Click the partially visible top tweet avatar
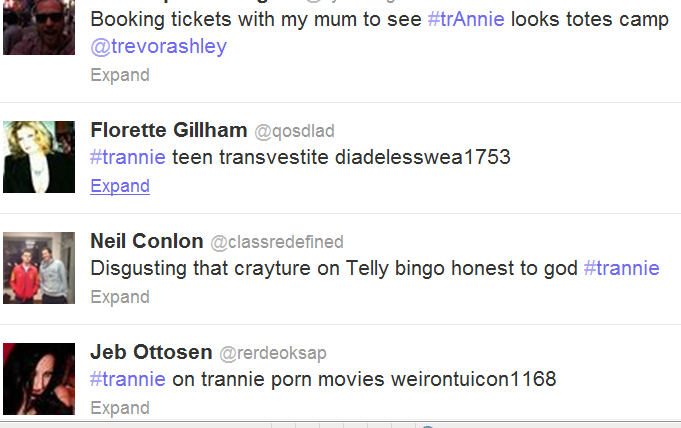681x428 pixels. coord(39,27)
